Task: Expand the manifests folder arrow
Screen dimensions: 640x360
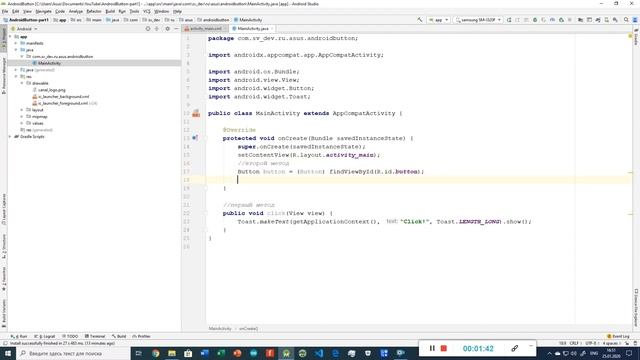Action: tap(16, 43)
